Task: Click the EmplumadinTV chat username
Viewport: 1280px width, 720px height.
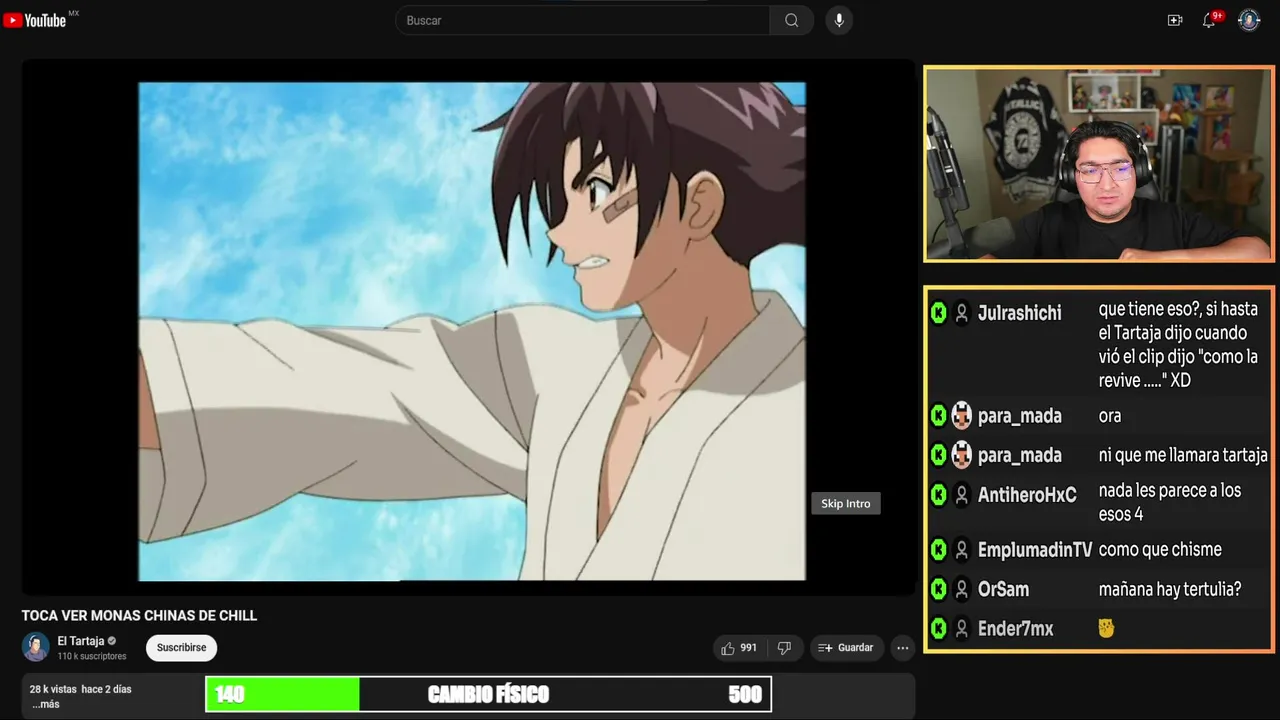Action: point(1035,549)
